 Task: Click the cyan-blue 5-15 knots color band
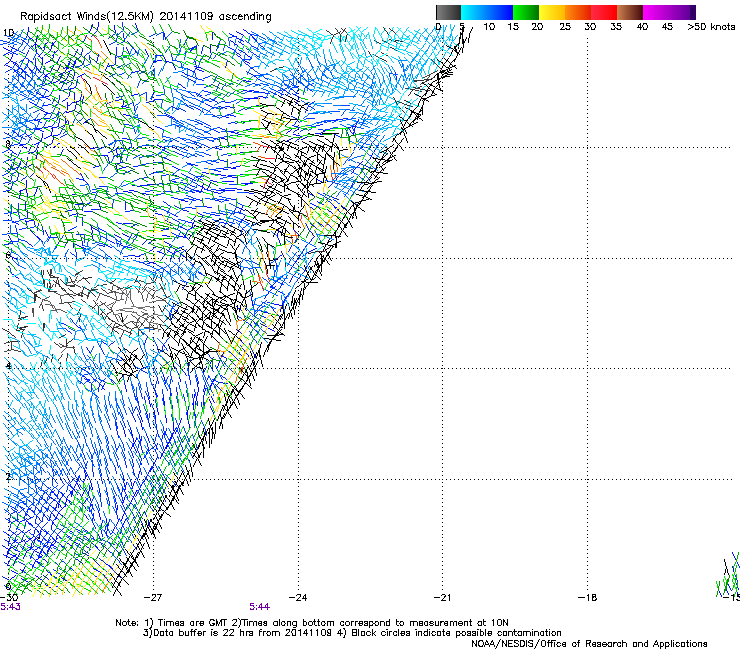(x=487, y=12)
